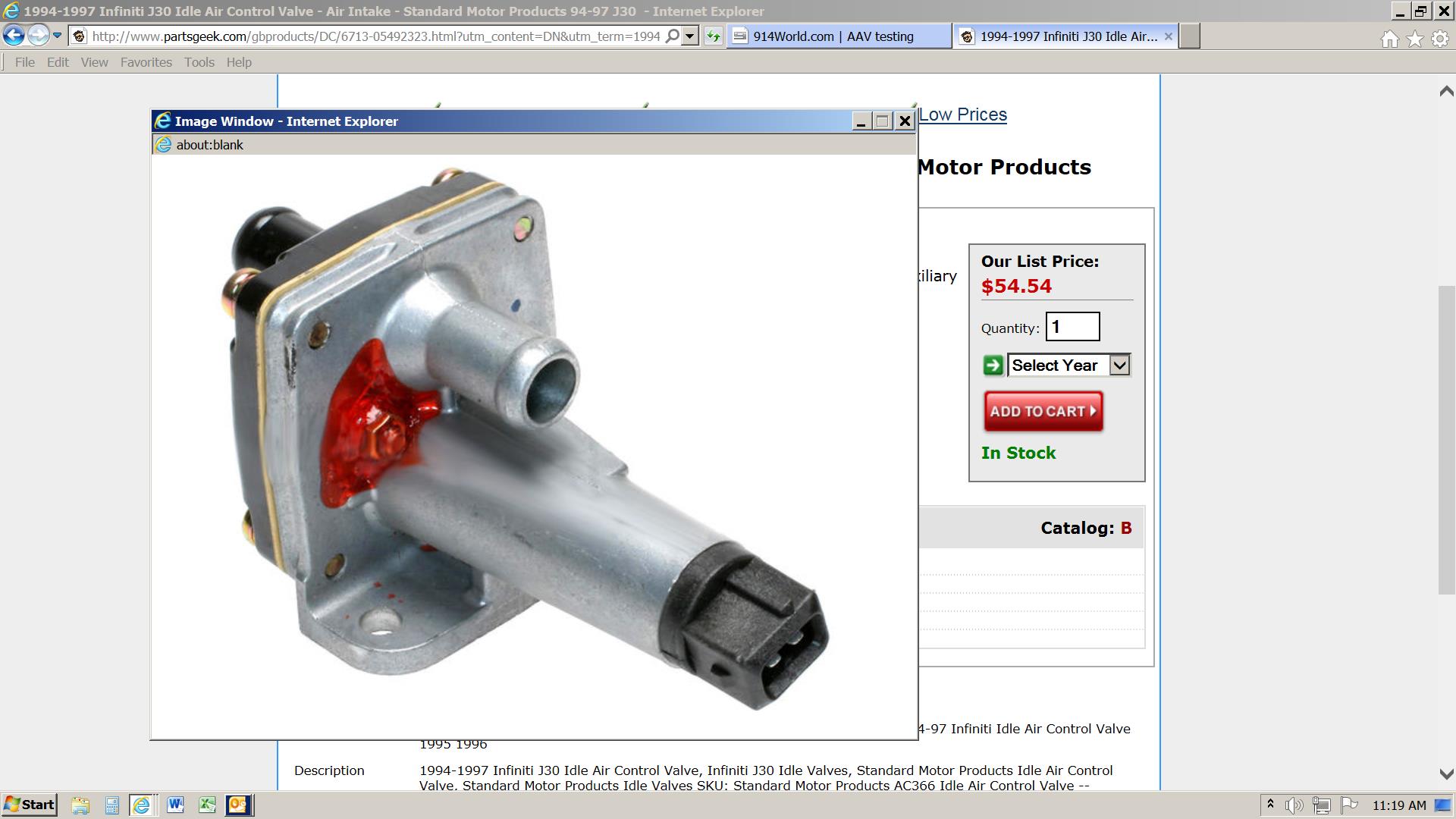Open Outlook from the taskbar
The image size is (1456, 819).
pyautogui.click(x=238, y=805)
